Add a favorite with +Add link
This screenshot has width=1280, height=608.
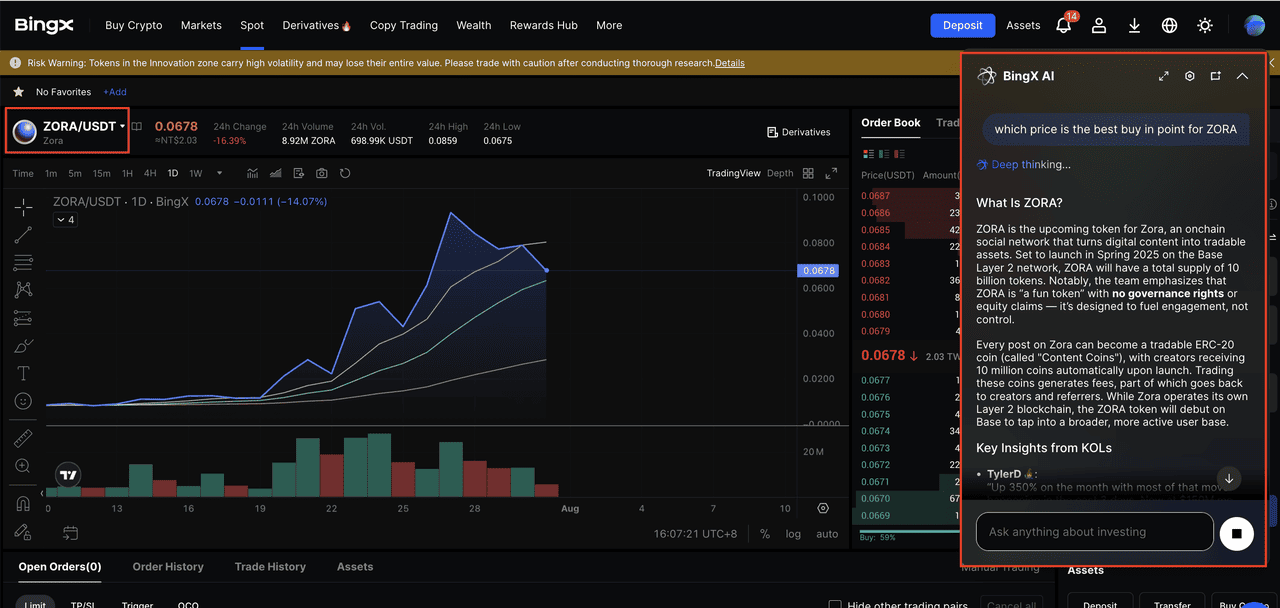click(115, 92)
